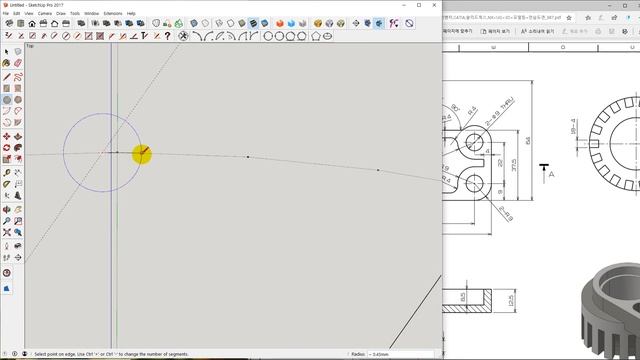This screenshot has width=640, height=360.
Task: Select the Dimension tool
Action: pos(18,173)
